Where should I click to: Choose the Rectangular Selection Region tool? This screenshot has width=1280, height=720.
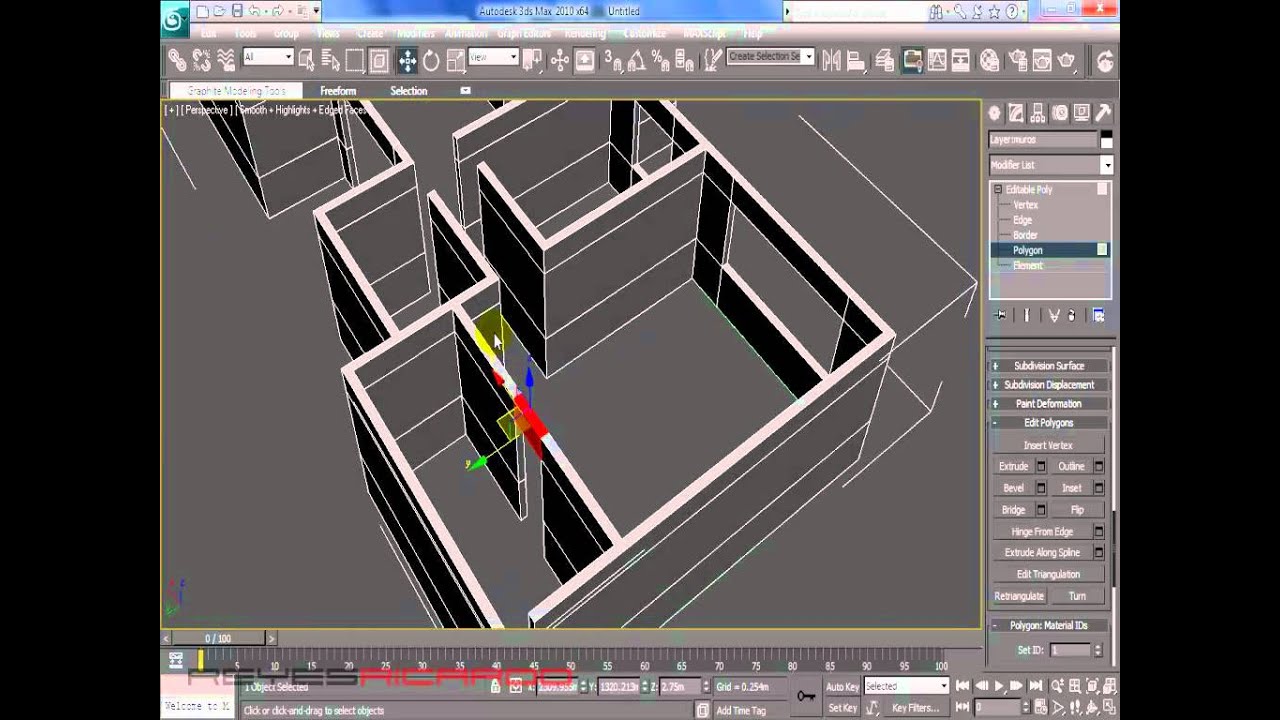(x=355, y=61)
